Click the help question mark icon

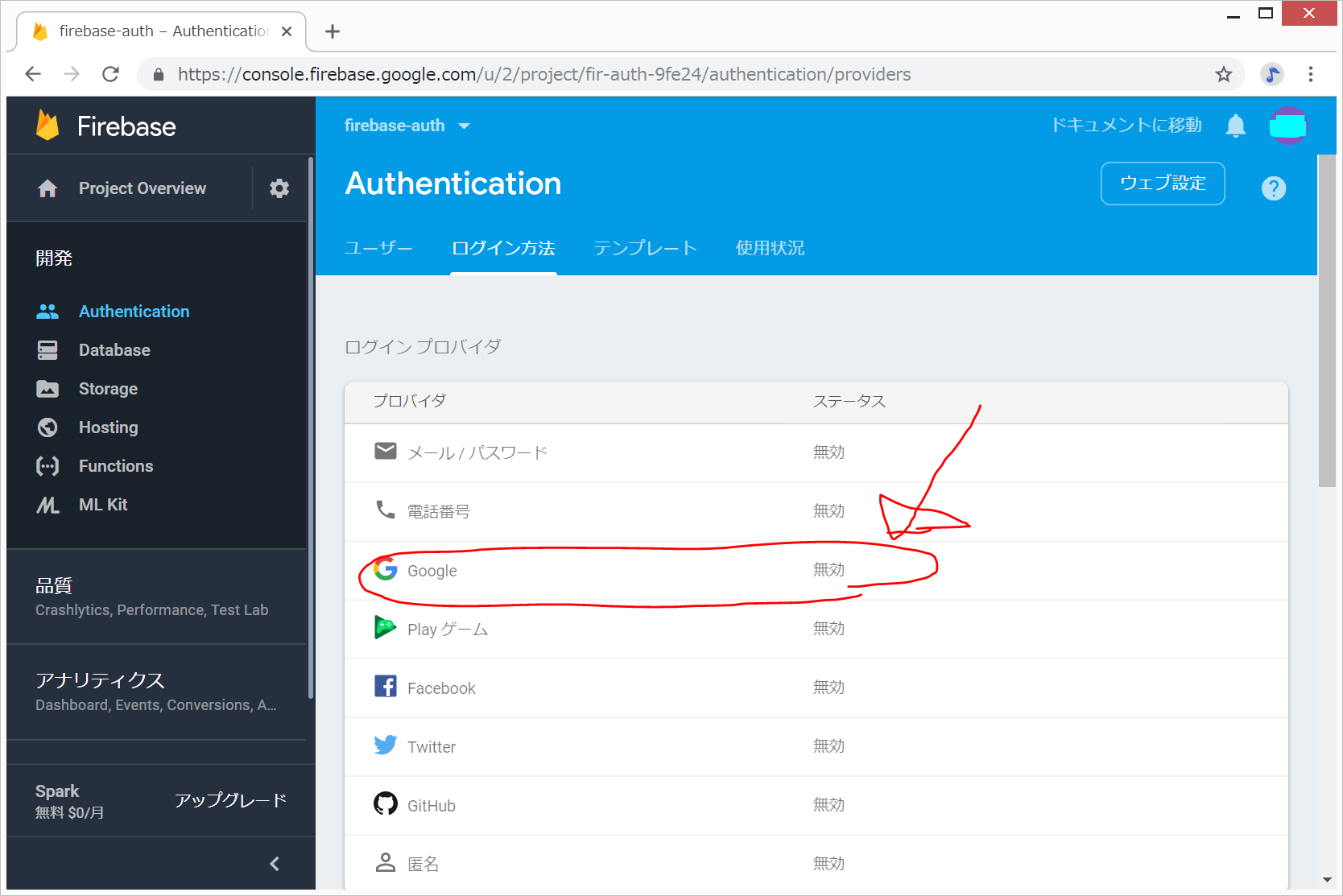1273,188
